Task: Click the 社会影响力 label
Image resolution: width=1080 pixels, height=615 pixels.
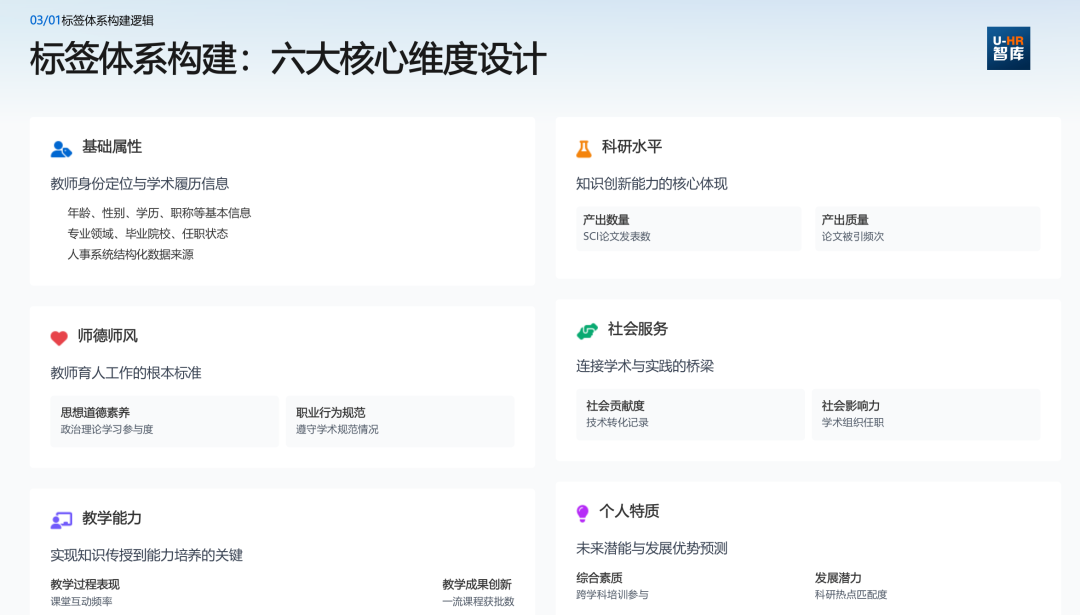Action: pyautogui.click(x=851, y=406)
